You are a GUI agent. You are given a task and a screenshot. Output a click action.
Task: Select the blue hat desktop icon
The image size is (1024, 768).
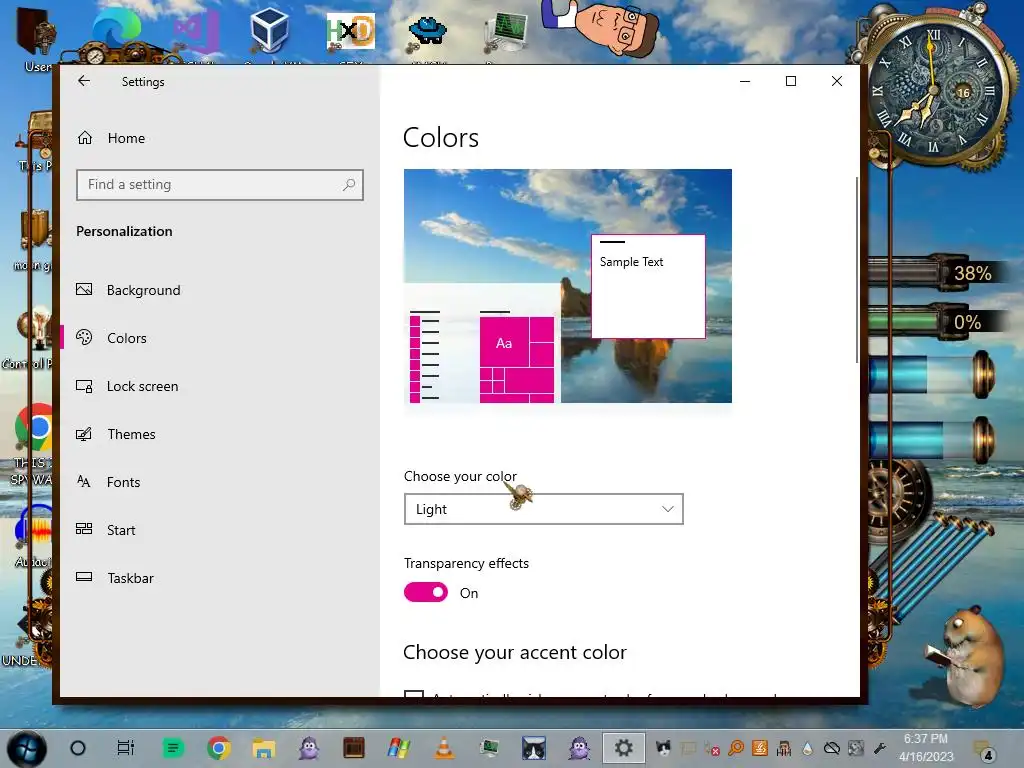point(428,30)
